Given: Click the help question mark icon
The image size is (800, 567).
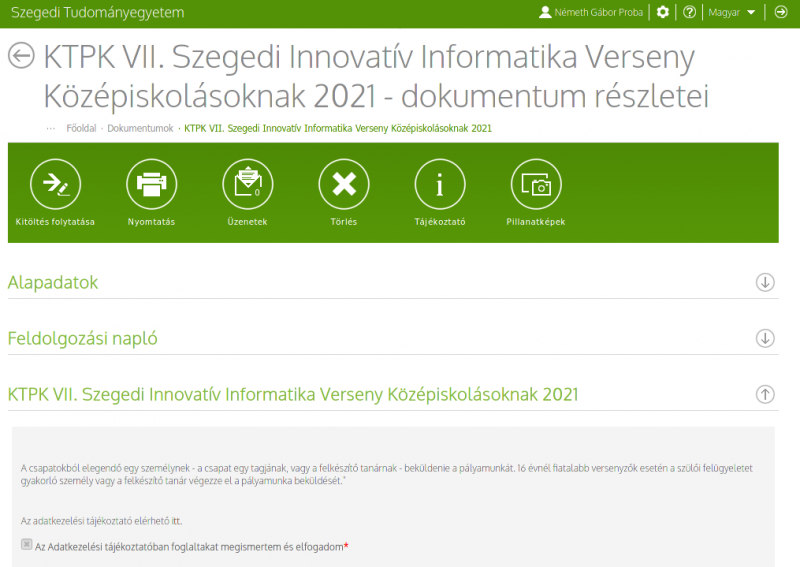Looking at the screenshot, I should click(689, 12).
